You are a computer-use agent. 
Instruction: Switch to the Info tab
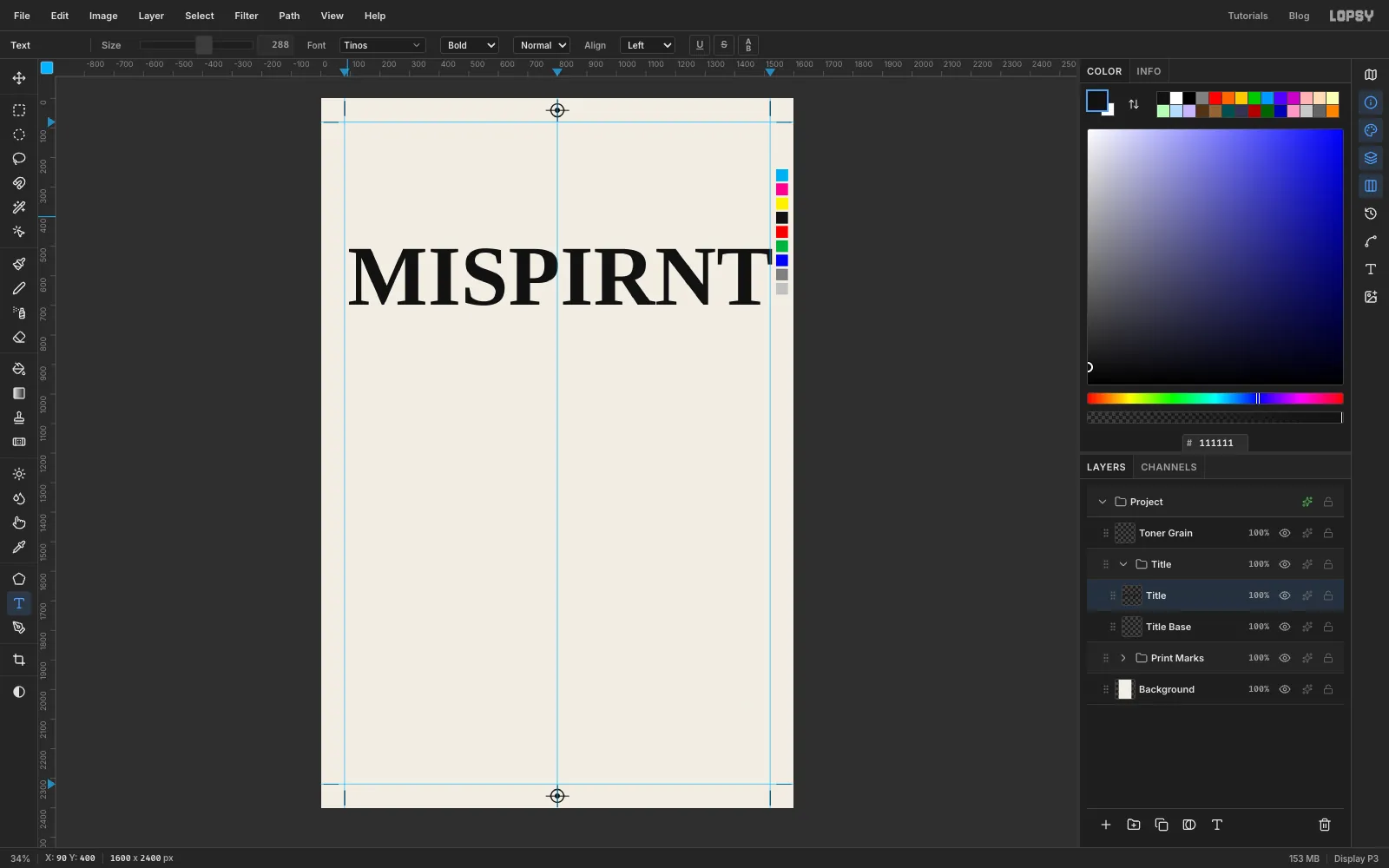click(1149, 71)
